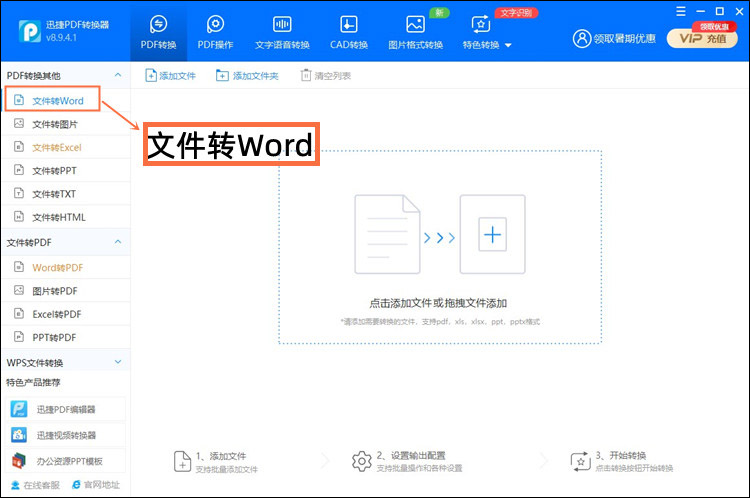Click the 添加文件 step document icon
The height and width of the screenshot is (498, 750).
tap(182, 462)
